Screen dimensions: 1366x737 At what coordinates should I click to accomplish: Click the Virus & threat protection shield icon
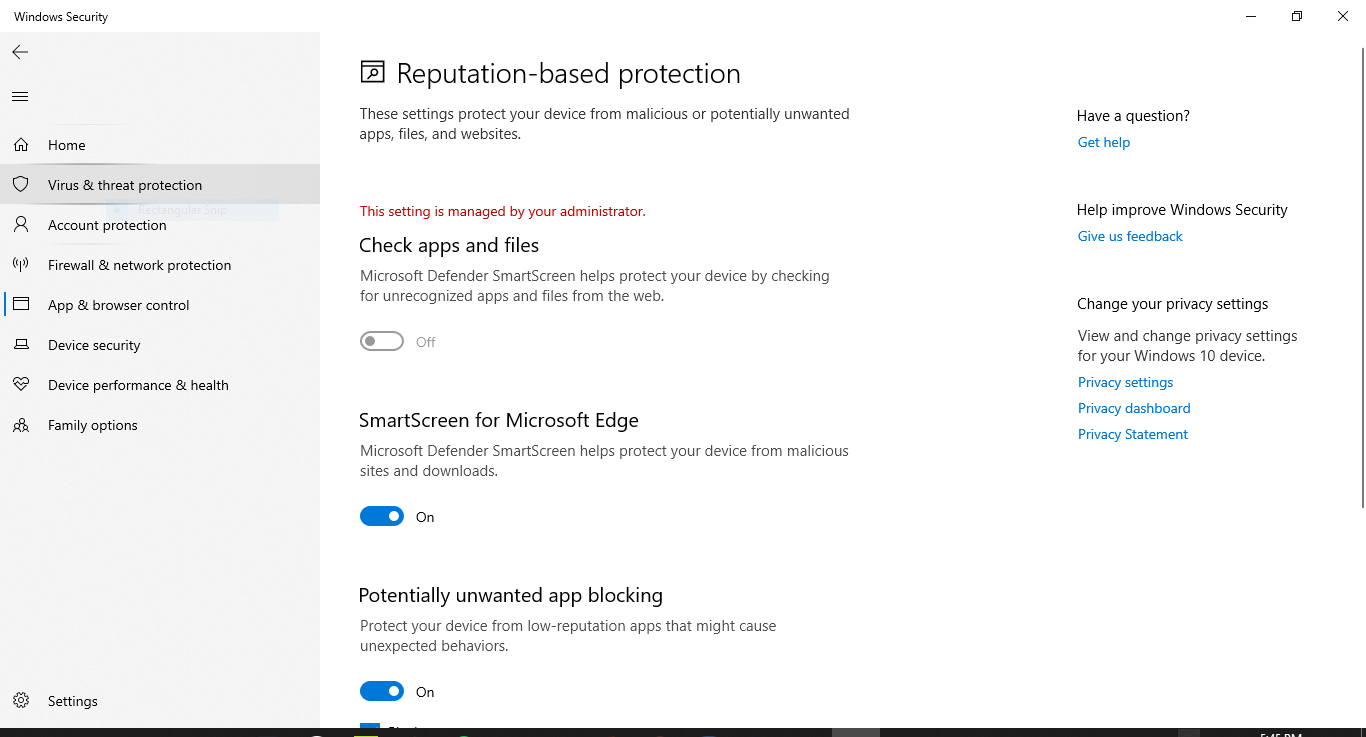[x=21, y=185]
